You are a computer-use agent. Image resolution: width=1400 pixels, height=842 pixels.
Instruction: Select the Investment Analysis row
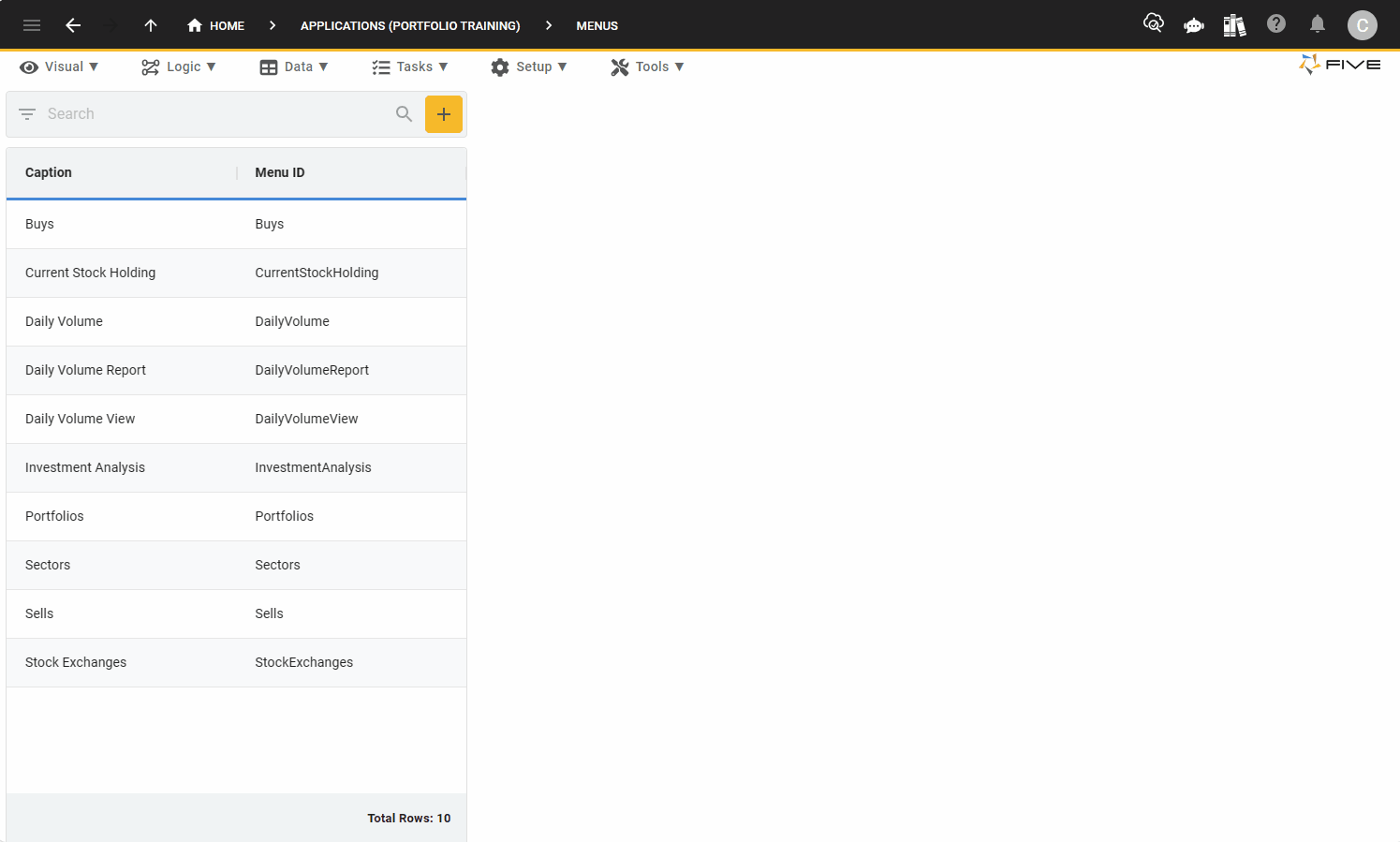click(236, 467)
